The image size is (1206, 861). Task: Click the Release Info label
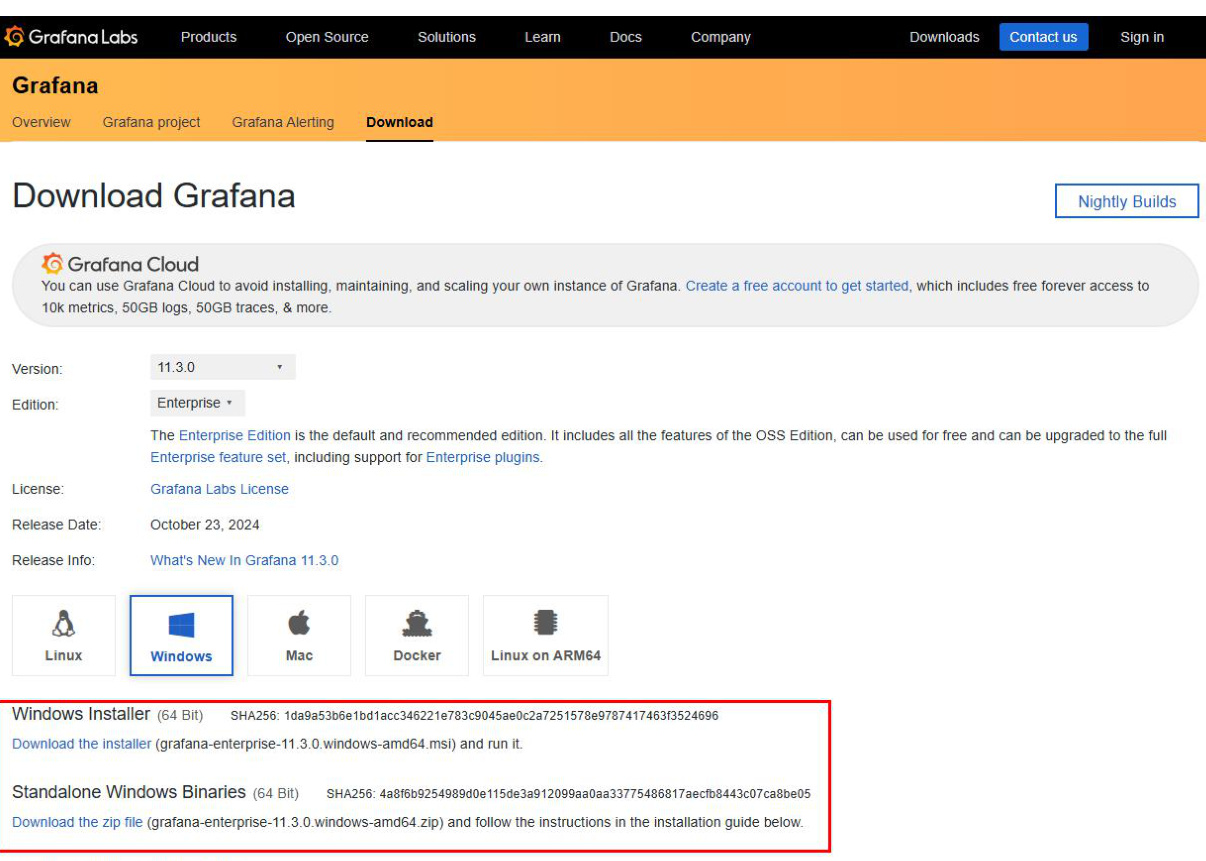53,560
